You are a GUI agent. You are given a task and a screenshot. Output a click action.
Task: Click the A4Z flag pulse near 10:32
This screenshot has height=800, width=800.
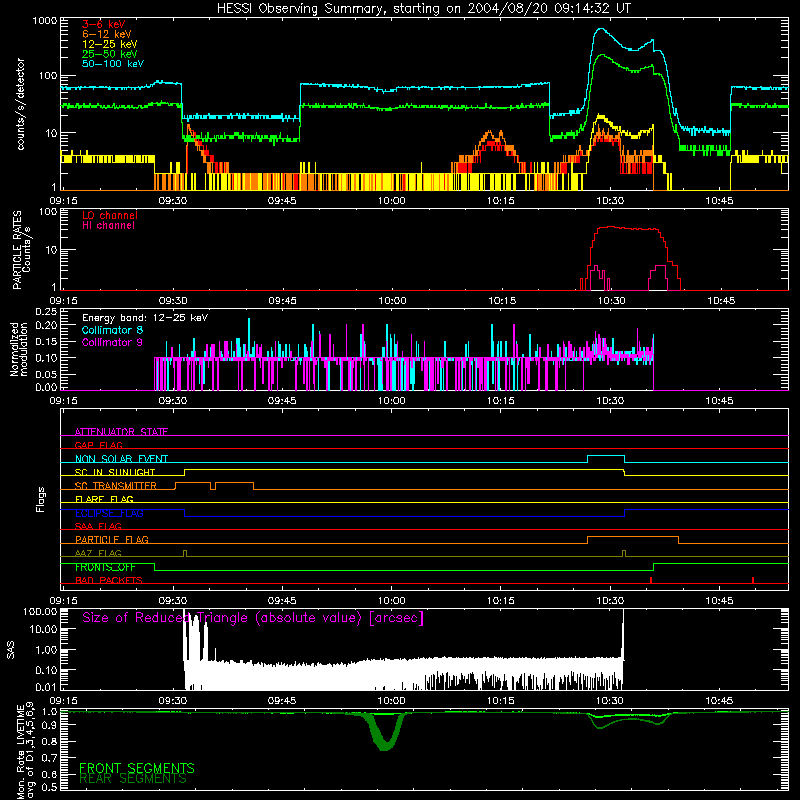point(624,553)
